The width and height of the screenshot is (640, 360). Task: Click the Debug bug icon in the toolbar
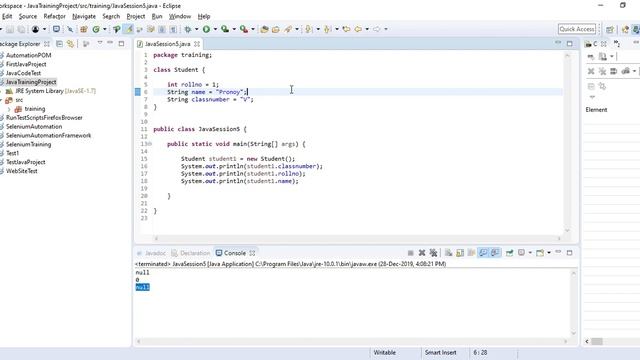click(x=188, y=29)
